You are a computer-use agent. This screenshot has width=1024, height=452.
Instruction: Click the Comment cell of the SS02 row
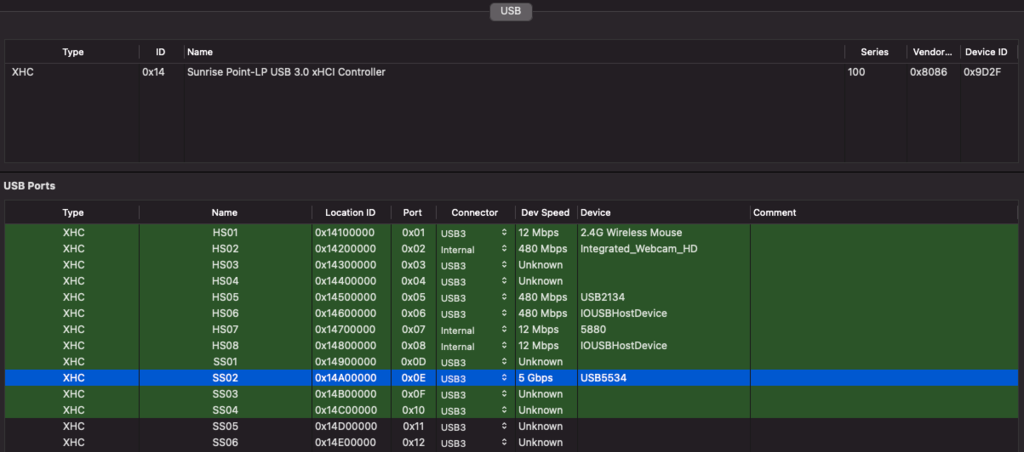pos(880,378)
